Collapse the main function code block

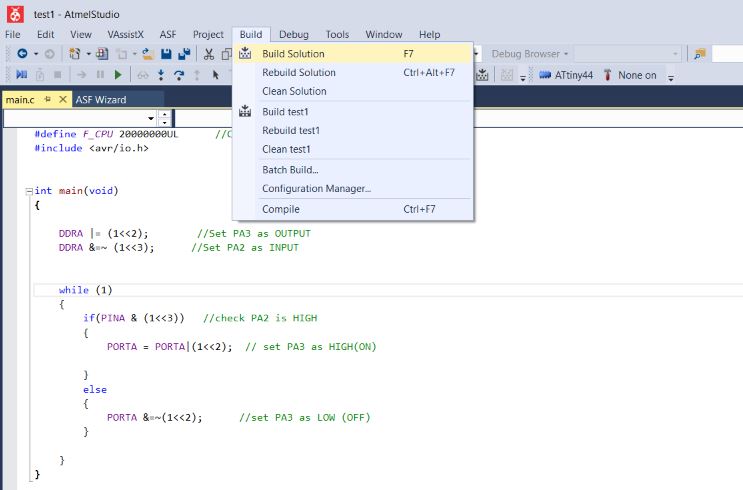tap(29, 191)
